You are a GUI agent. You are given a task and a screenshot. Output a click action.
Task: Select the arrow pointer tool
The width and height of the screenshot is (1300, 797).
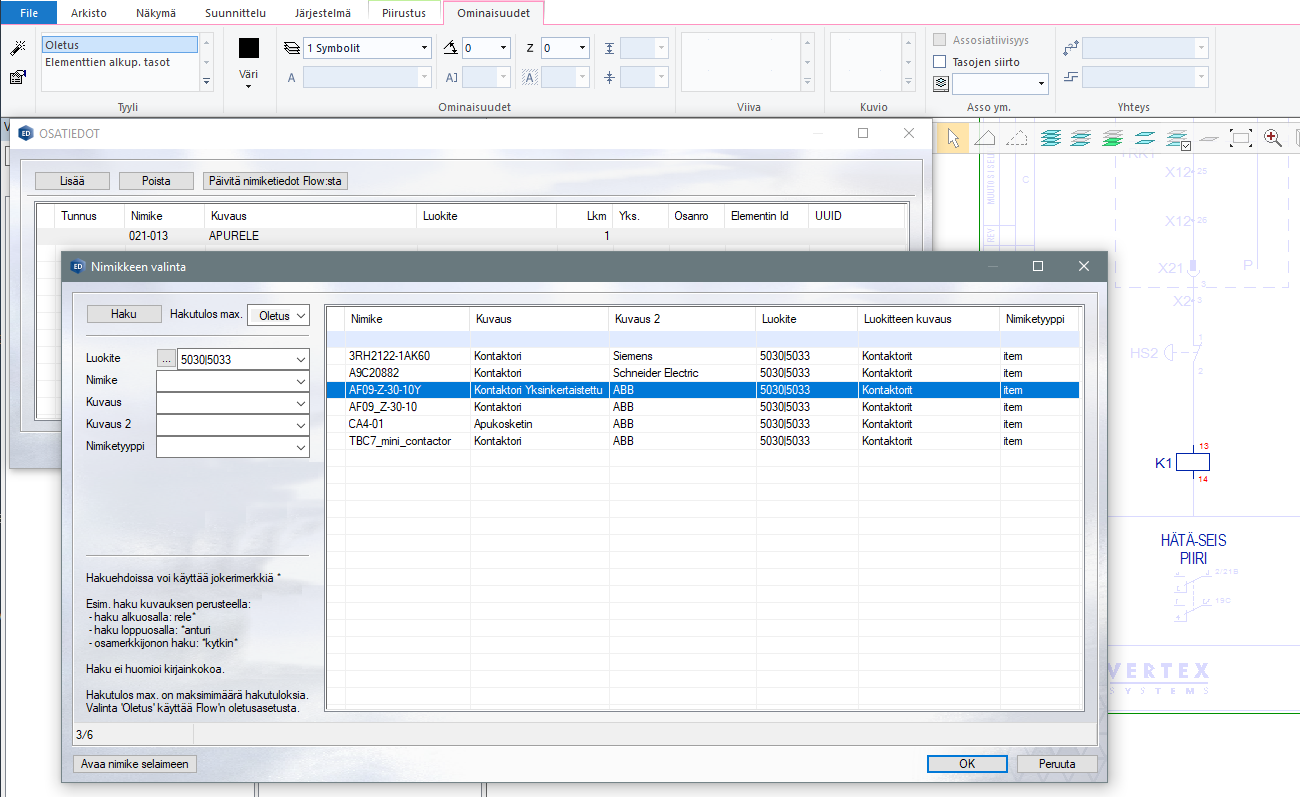[954, 138]
